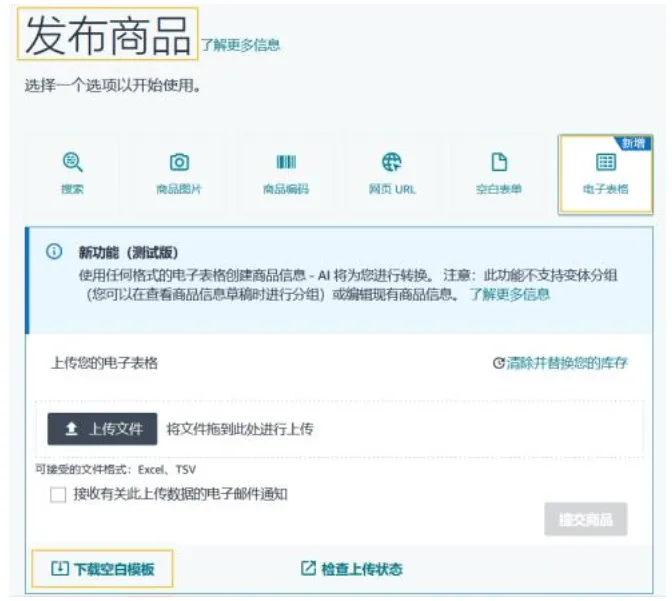Click the external-link icon beside 检查上传状态
This screenshot has width=672, height=601.
pyautogui.click(x=308, y=568)
